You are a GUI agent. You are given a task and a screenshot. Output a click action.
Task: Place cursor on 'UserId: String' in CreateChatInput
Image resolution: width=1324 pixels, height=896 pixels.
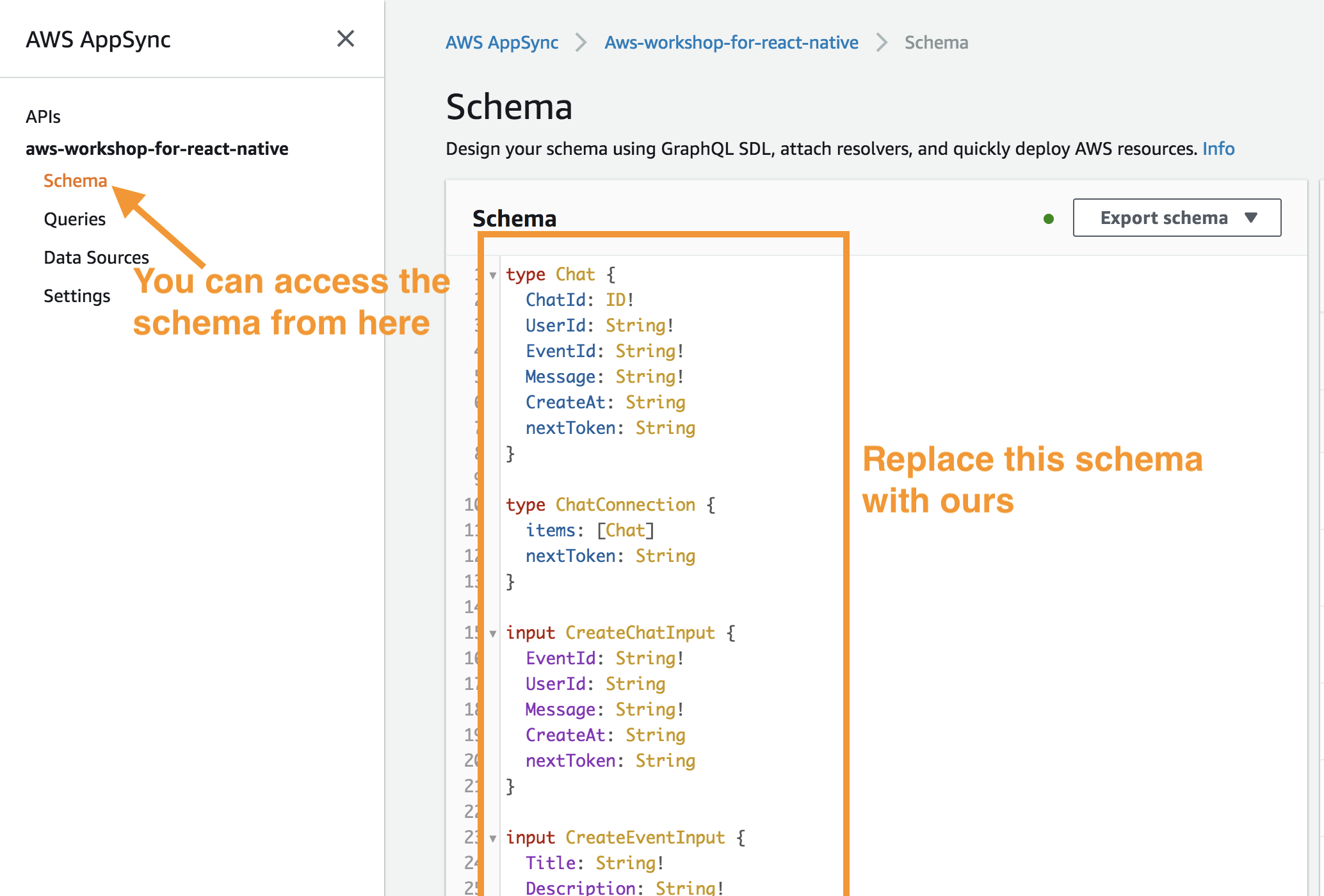point(595,684)
